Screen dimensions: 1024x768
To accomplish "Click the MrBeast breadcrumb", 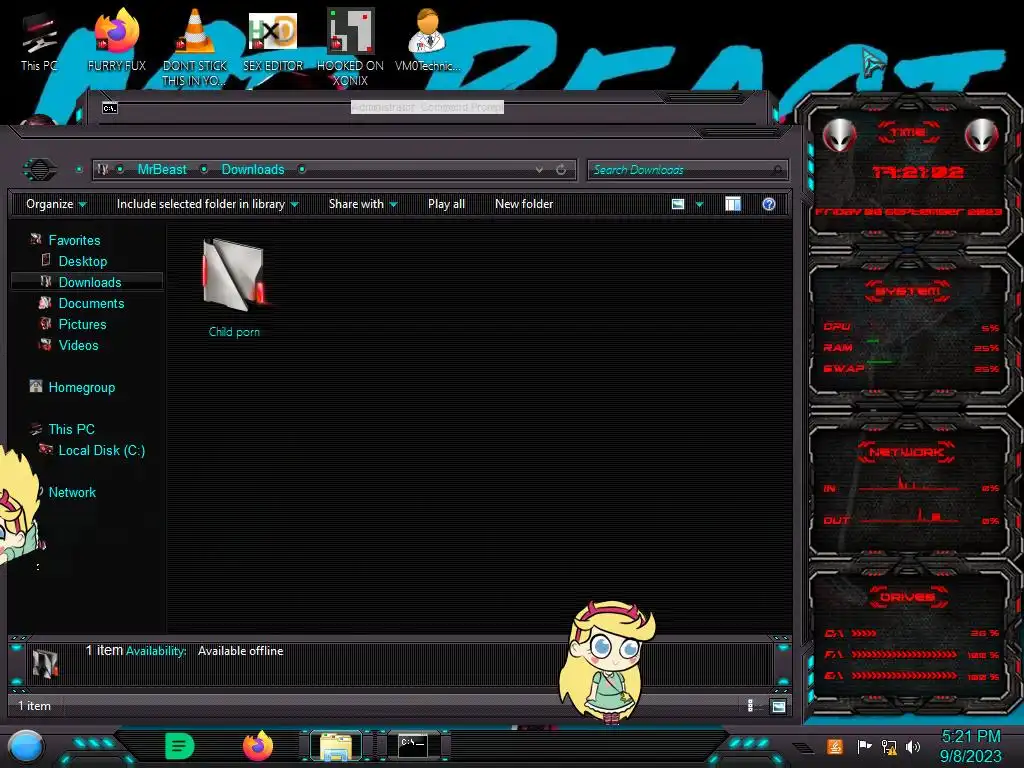I will tap(162, 170).
